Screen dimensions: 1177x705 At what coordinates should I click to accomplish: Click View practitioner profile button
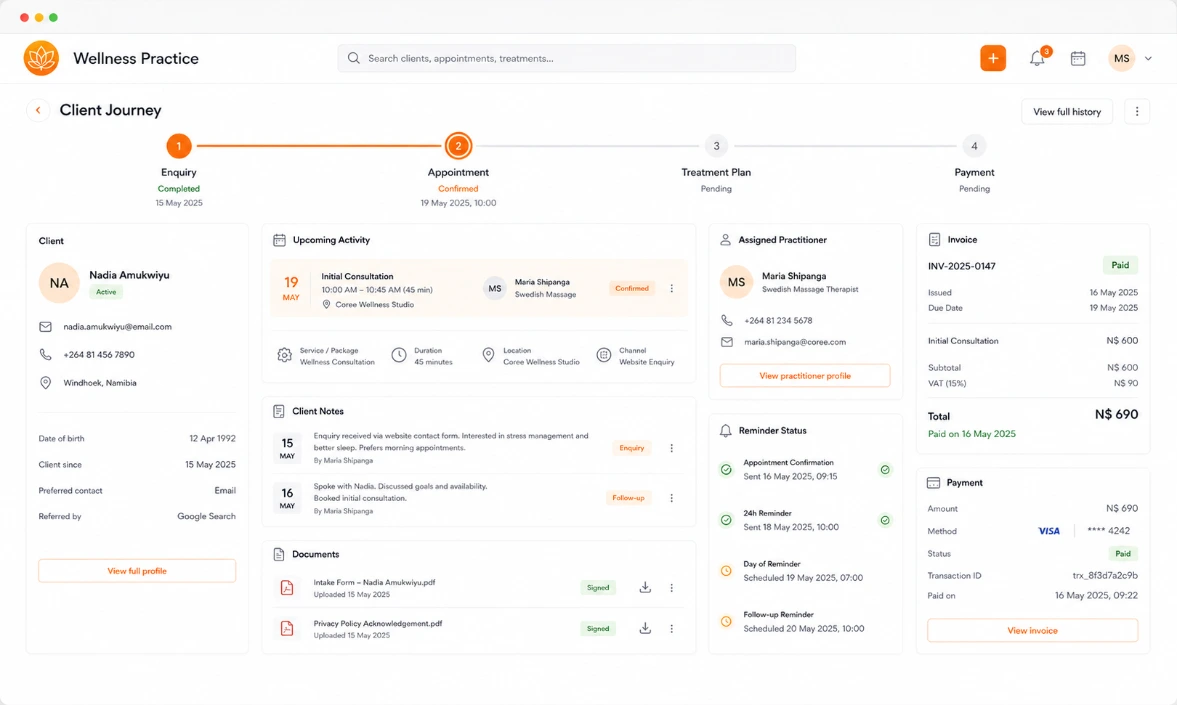pyautogui.click(x=805, y=375)
